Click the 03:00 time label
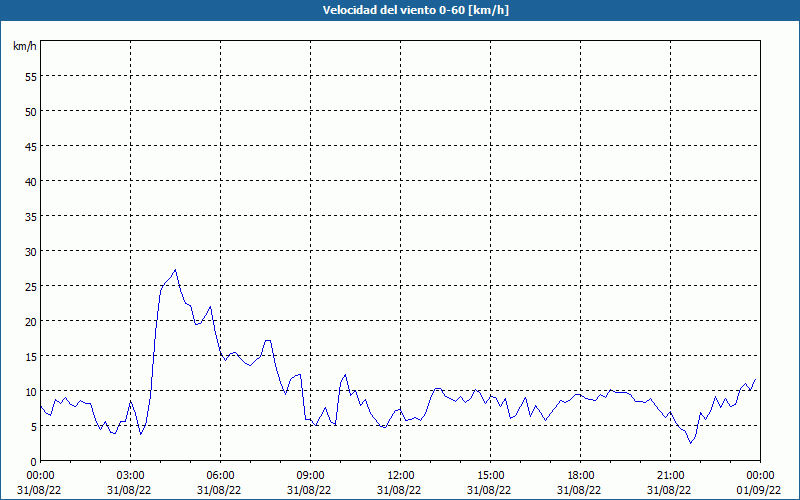The image size is (800, 500). click(x=130, y=476)
